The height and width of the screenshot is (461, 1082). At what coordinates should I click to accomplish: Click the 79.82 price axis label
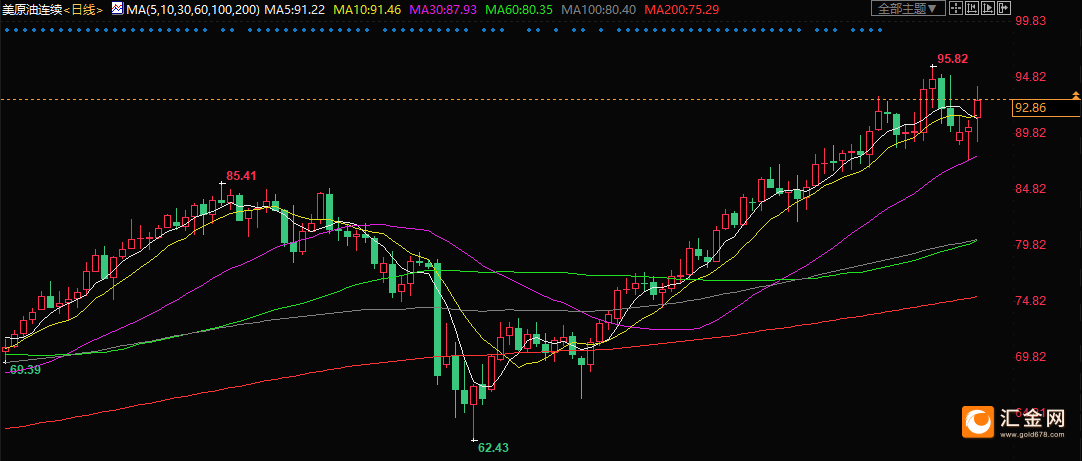coord(1031,244)
